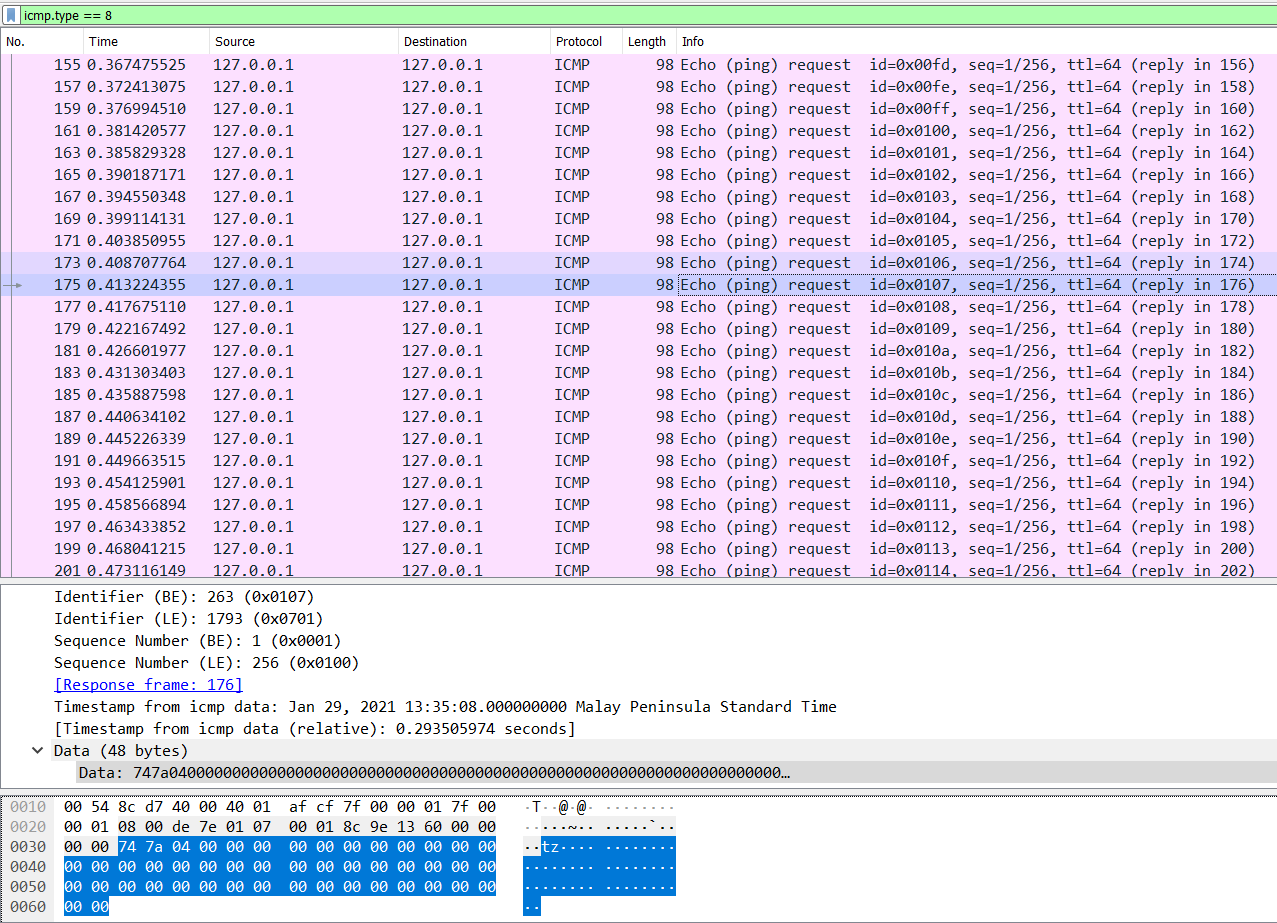This screenshot has height=923, width=1277.
Task: Select packet 195 with id=0x0111
Action: (638, 505)
